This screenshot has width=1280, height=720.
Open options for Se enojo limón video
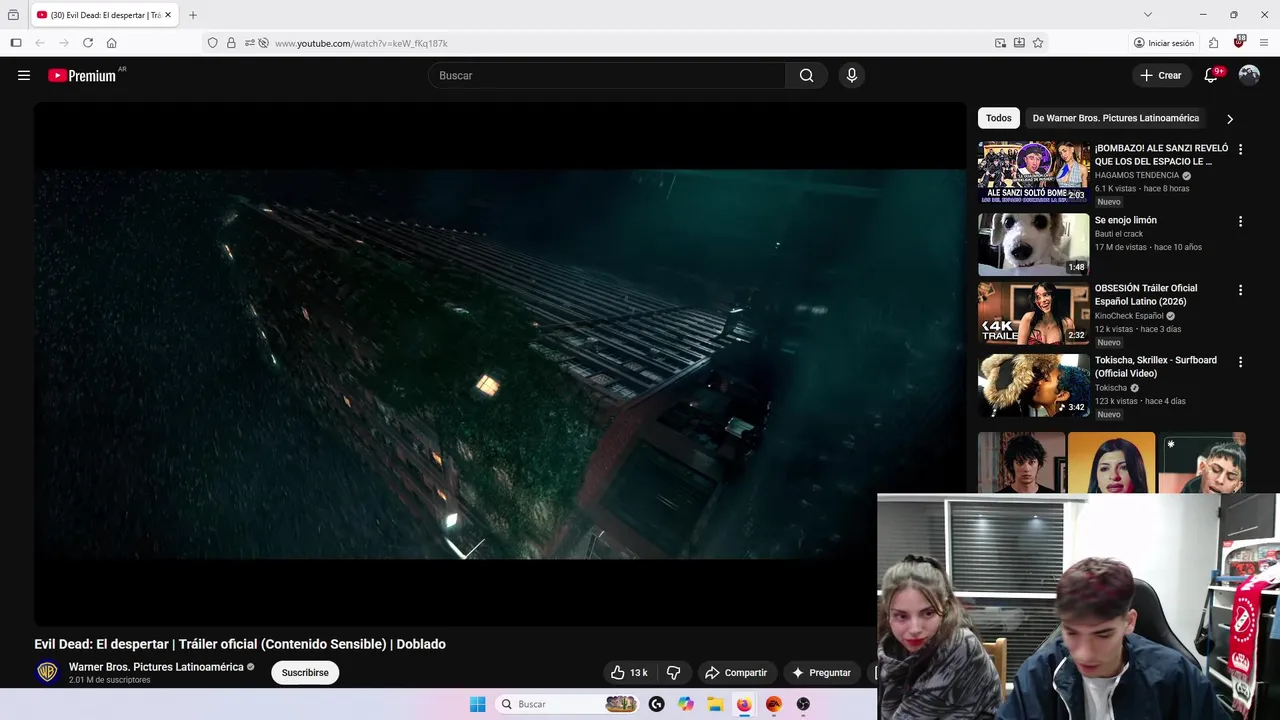1241,221
